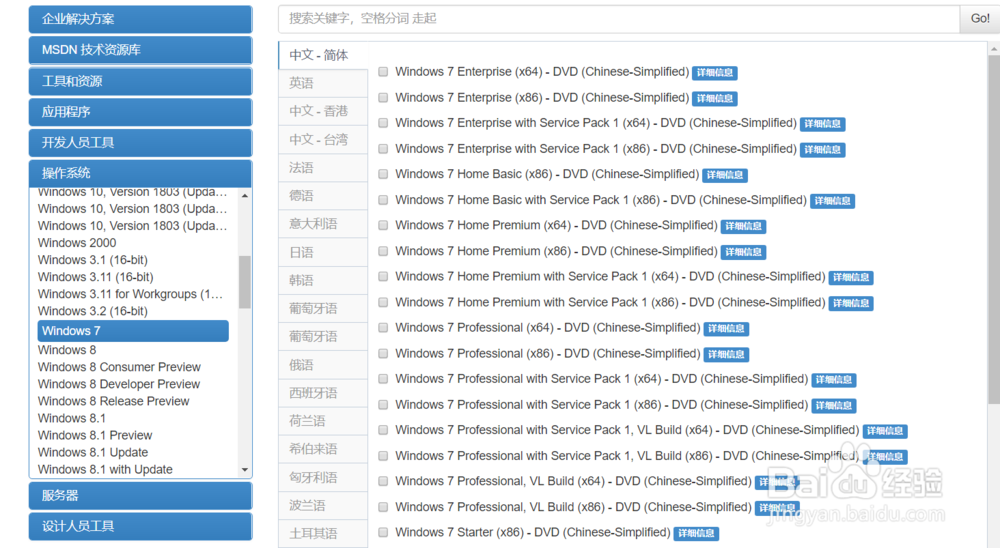Select Windows 3.2 (16-bit) entry
The image size is (1000, 548).
(x=92, y=311)
